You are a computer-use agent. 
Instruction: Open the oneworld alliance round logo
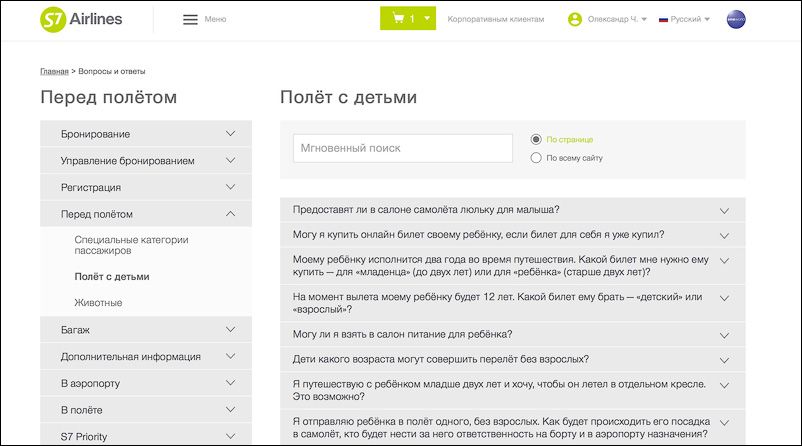[736, 19]
